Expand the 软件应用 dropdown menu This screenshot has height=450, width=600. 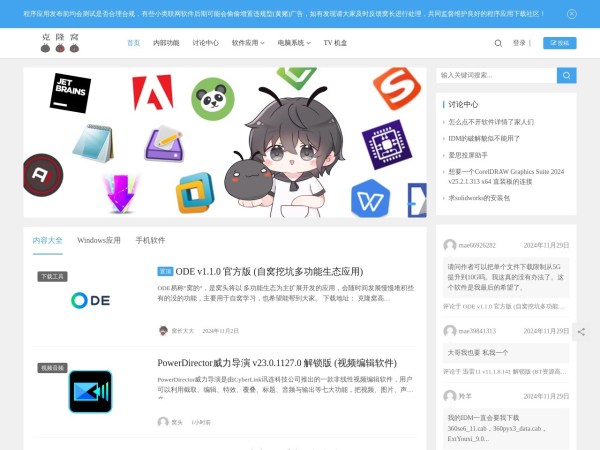(246, 43)
